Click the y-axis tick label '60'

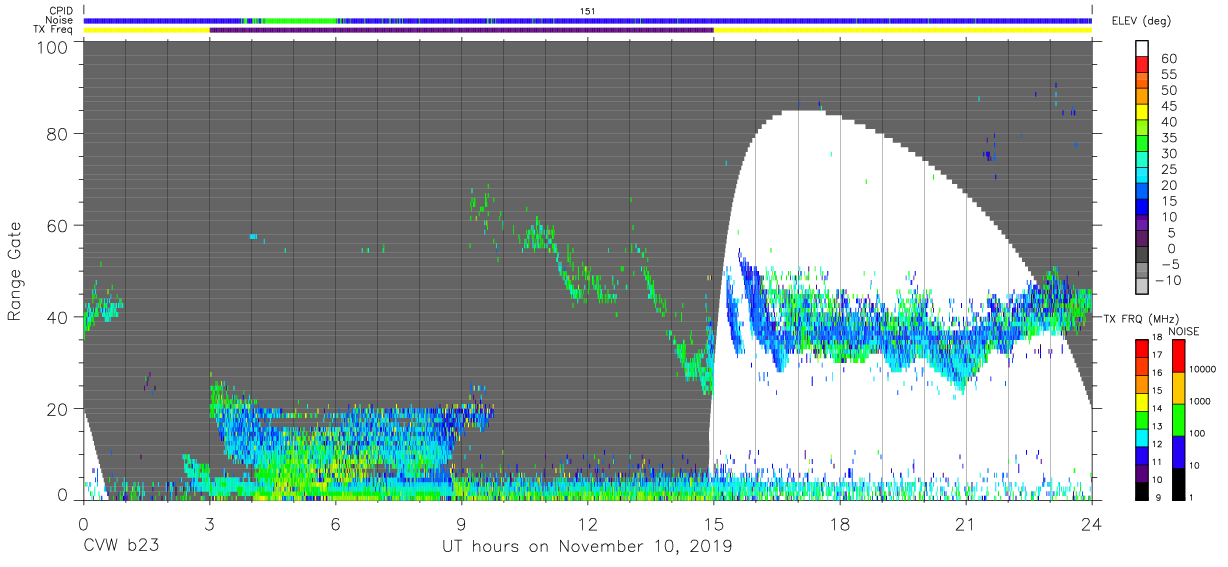click(59, 226)
